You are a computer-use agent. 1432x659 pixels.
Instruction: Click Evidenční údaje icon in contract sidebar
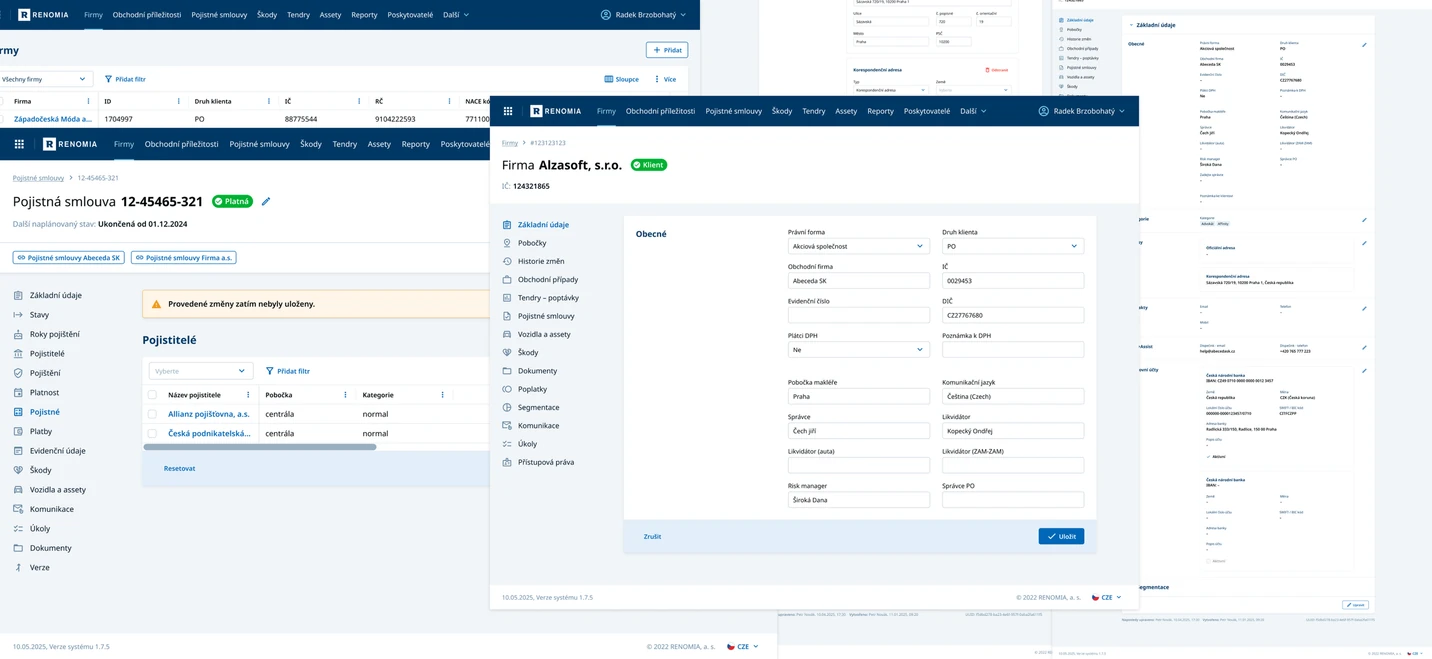tap(18, 451)
